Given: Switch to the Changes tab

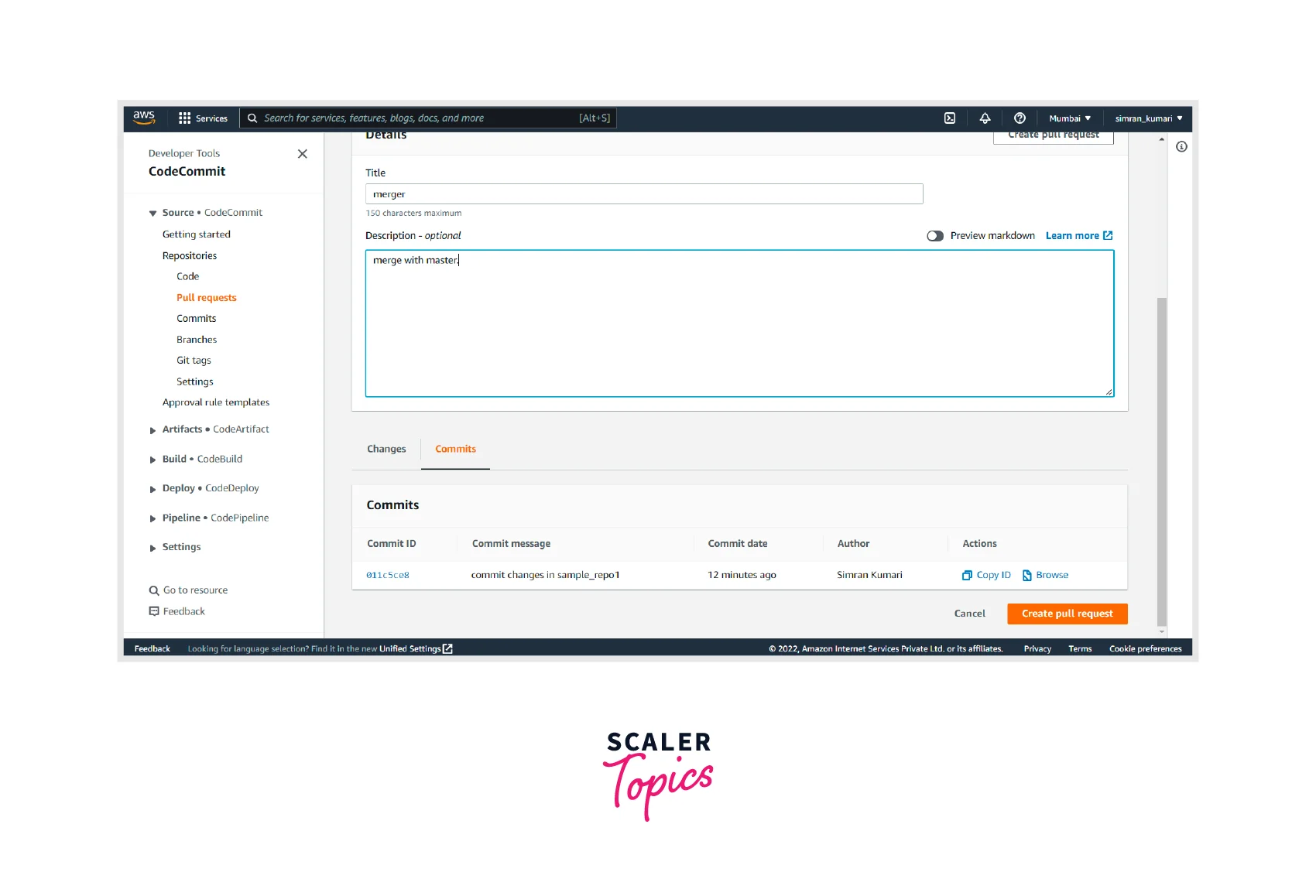Looking at the screenshot, I should click(x=386, y=449).
